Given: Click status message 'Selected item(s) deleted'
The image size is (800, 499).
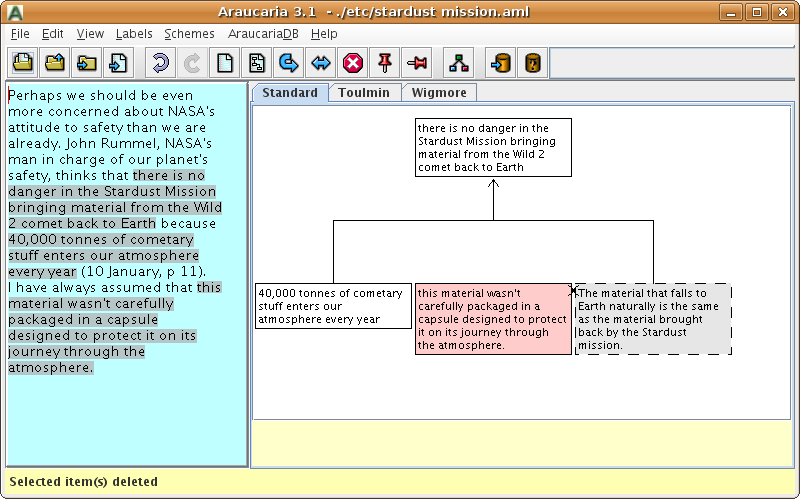Looking at the screenshot, I should pyautogui.click(x=84, y=482).
